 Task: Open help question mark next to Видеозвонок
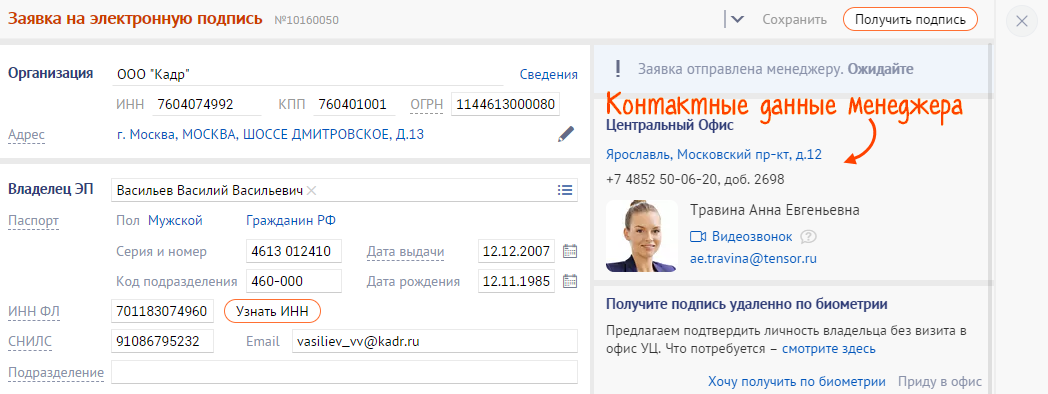tap(809, 236)
